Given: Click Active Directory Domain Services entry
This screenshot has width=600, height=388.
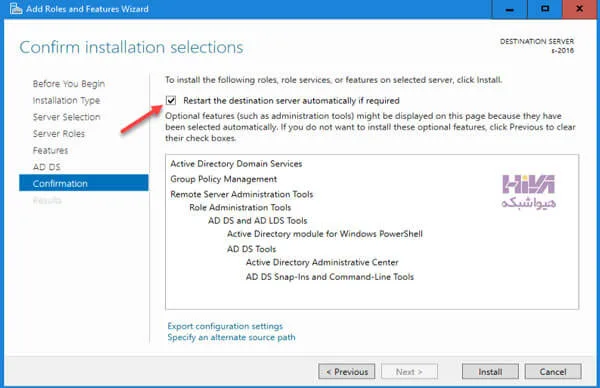Looking at the screenshot, I should coord(236,164).
